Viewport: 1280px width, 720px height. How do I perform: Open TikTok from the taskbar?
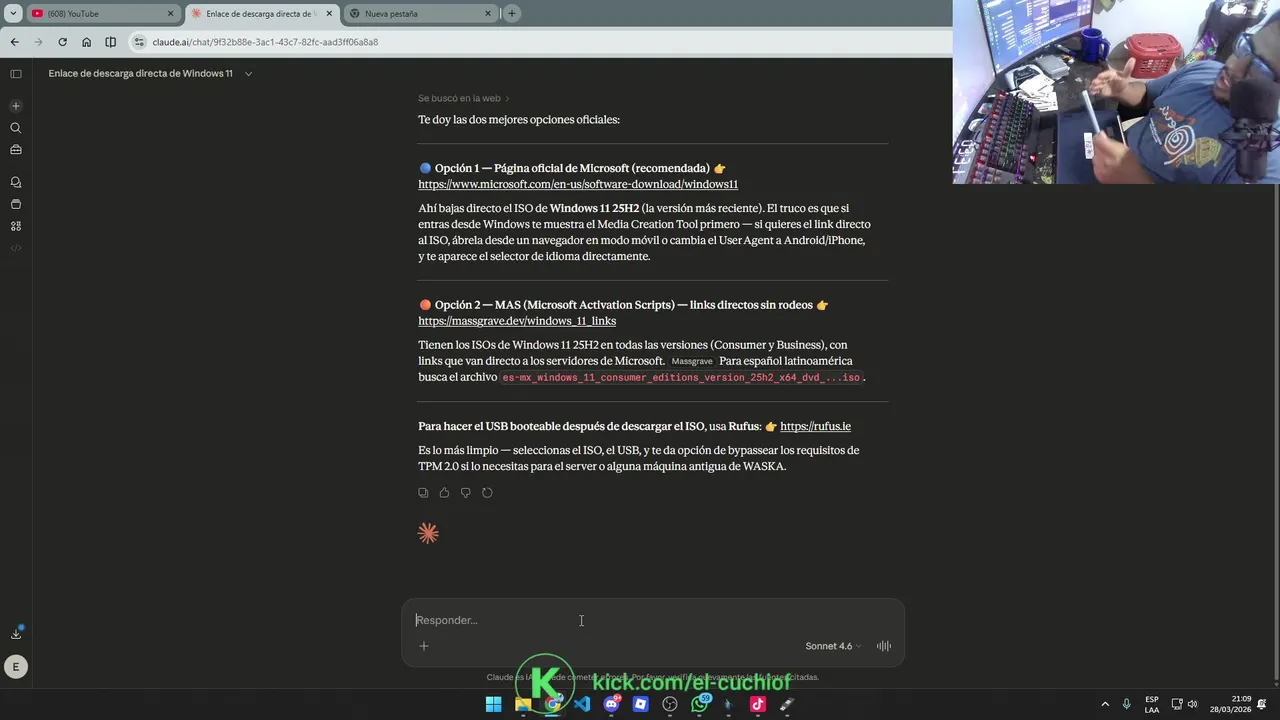(758, 704)
